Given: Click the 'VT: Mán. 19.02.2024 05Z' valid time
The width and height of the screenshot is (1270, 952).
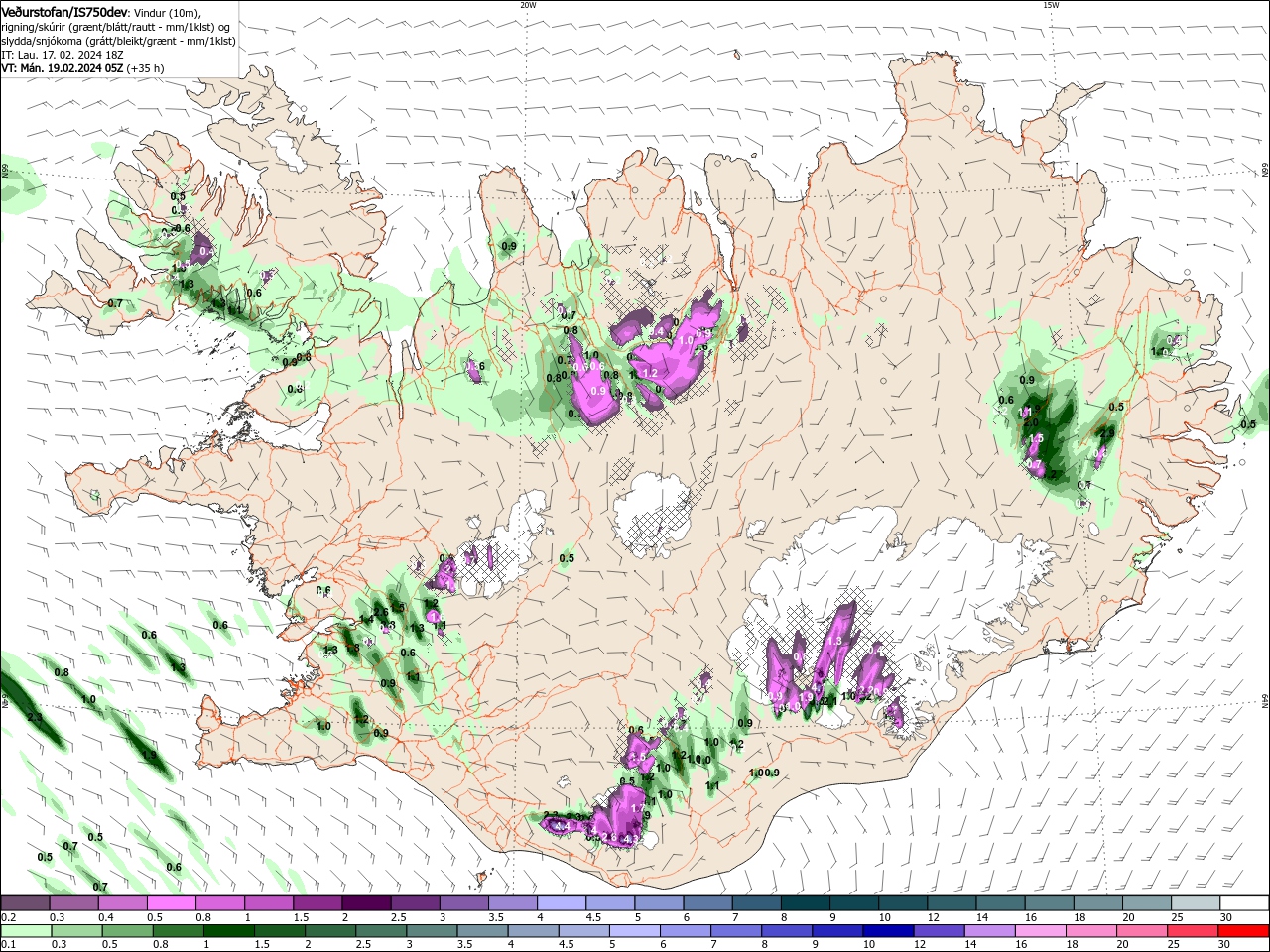Looking at the screenshot, I should [63, 69].
